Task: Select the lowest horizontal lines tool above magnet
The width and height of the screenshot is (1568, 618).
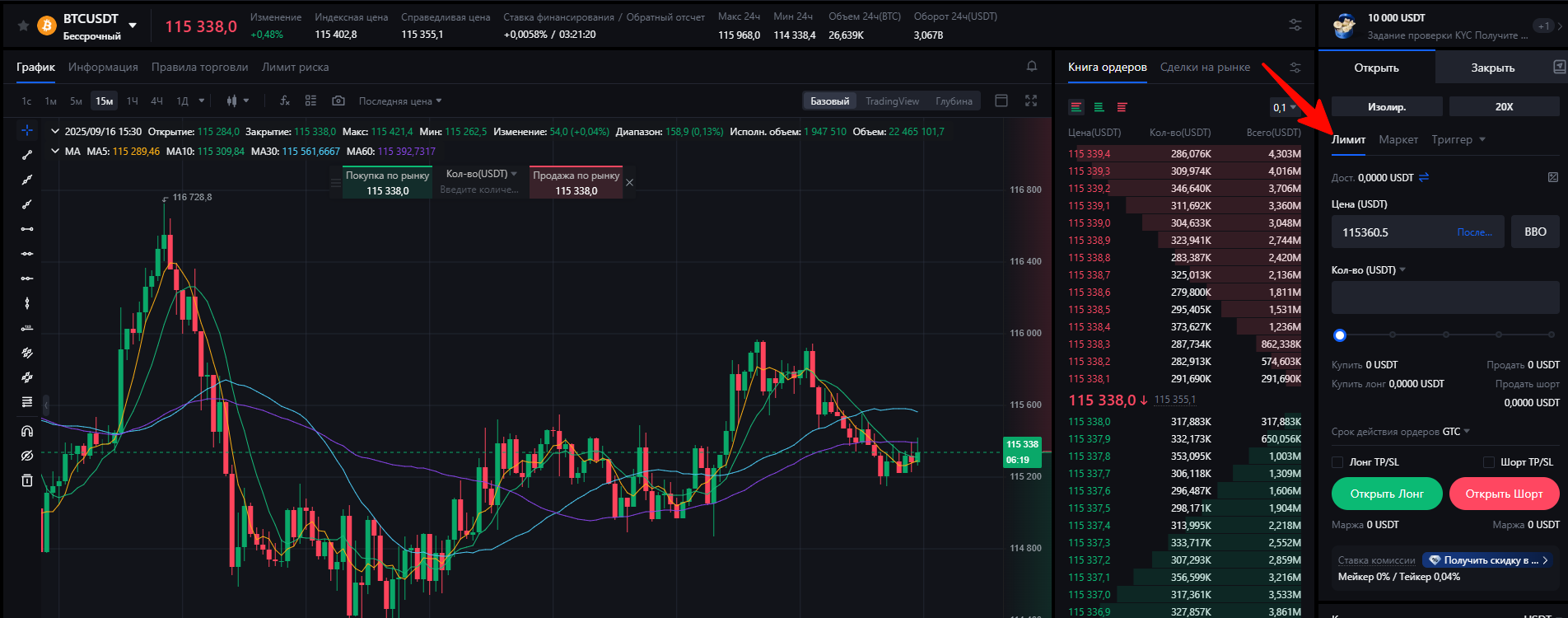Action: click(26, 402)
